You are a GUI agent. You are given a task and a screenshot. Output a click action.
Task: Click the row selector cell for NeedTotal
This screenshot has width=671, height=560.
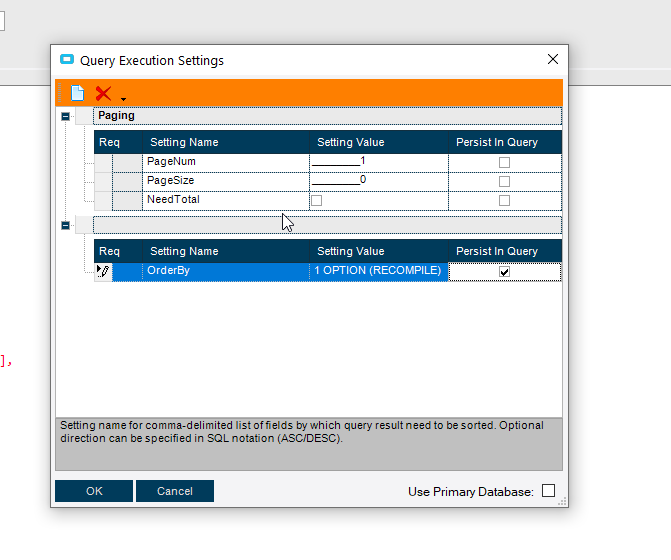coord(103,201)
